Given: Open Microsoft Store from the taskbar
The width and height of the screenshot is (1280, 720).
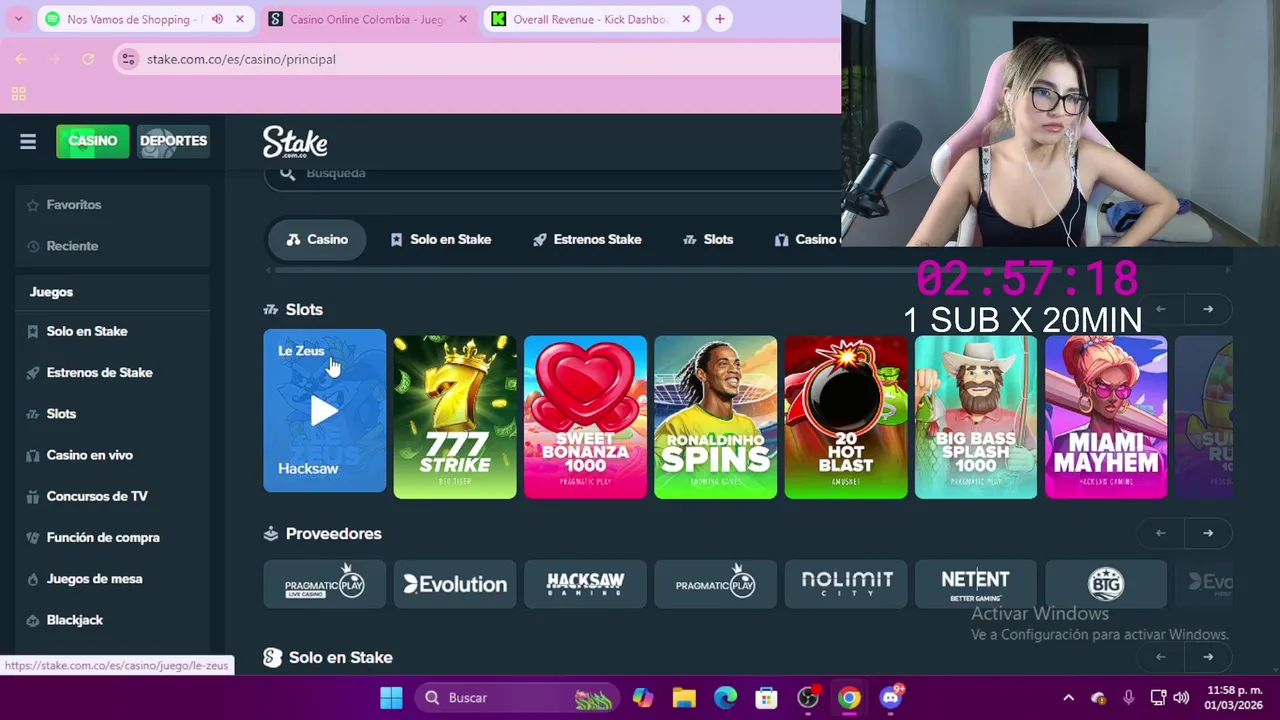Looking at the screenshot, I should [x=766, y=698].
